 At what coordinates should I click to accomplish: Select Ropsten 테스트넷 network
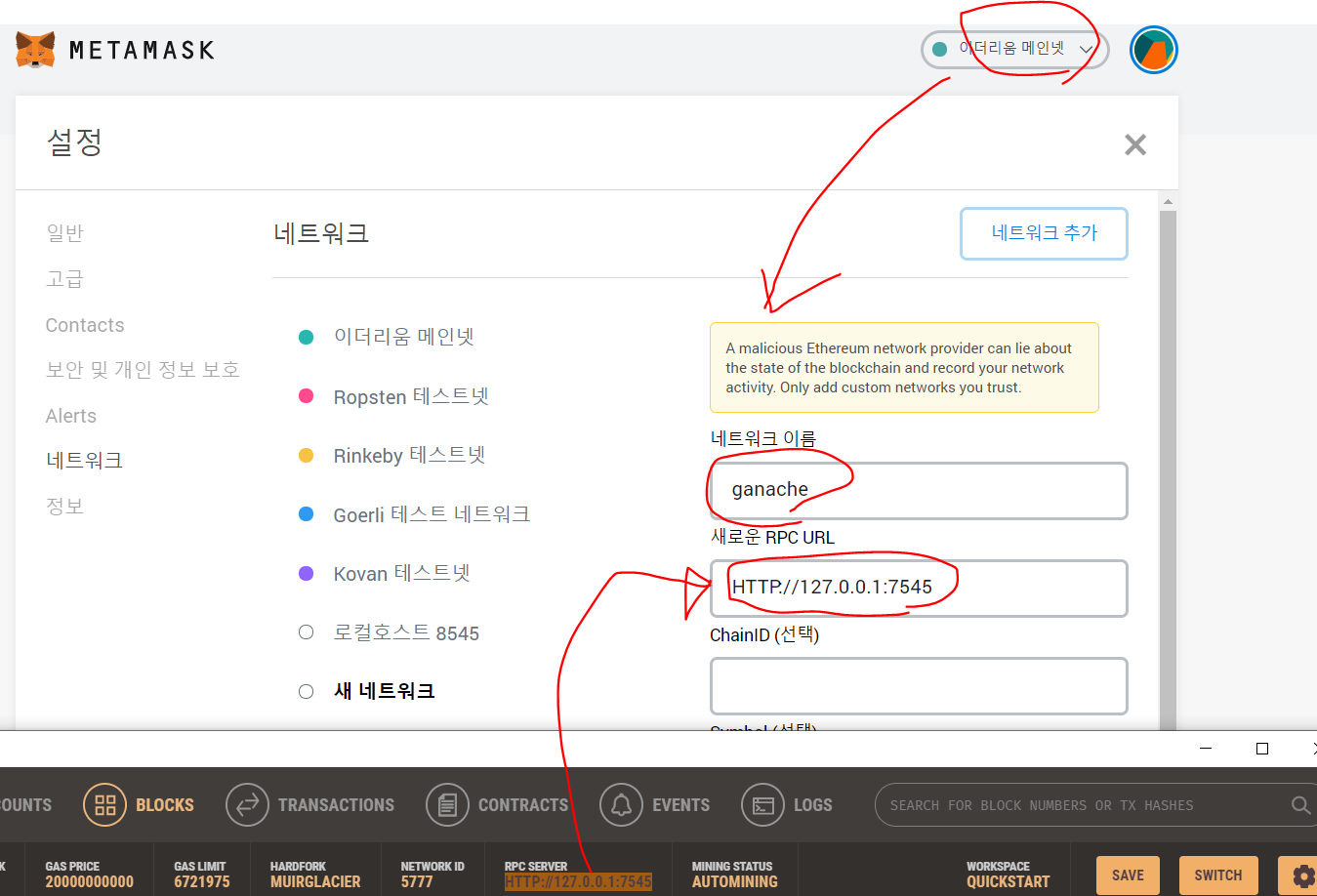pos(411,396)
